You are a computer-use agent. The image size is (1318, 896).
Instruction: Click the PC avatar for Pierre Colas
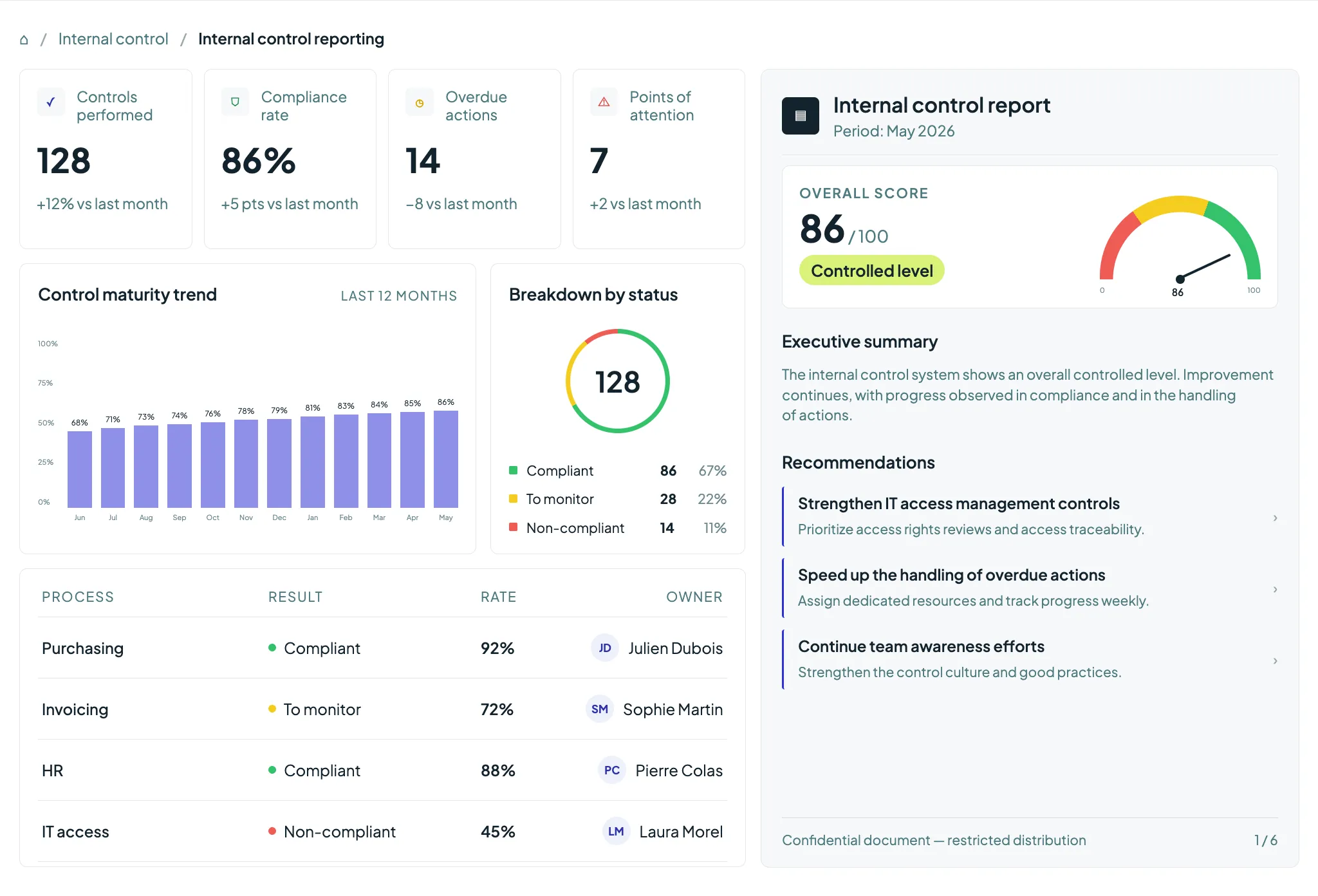(612, 770)
